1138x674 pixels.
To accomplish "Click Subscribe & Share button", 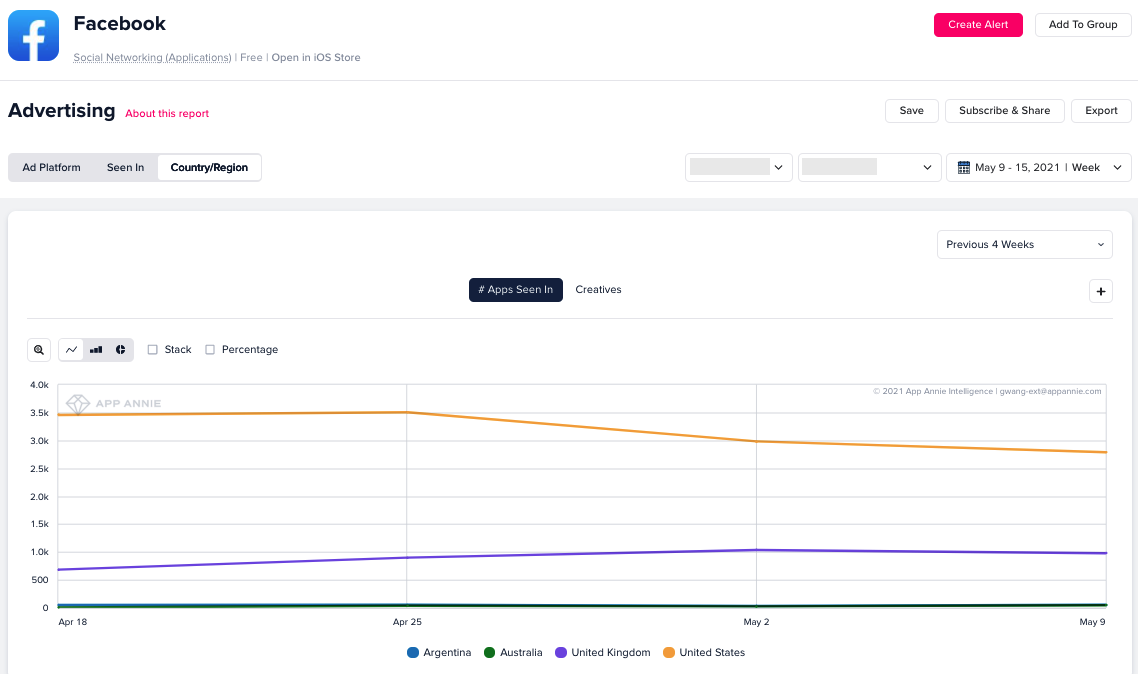I will (1004, 111).
